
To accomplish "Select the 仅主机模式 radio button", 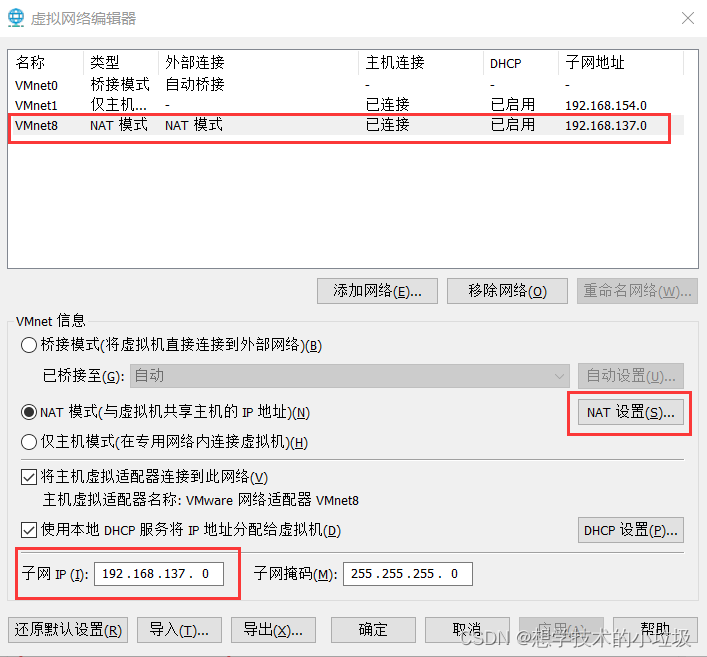I will pos(29,442).
